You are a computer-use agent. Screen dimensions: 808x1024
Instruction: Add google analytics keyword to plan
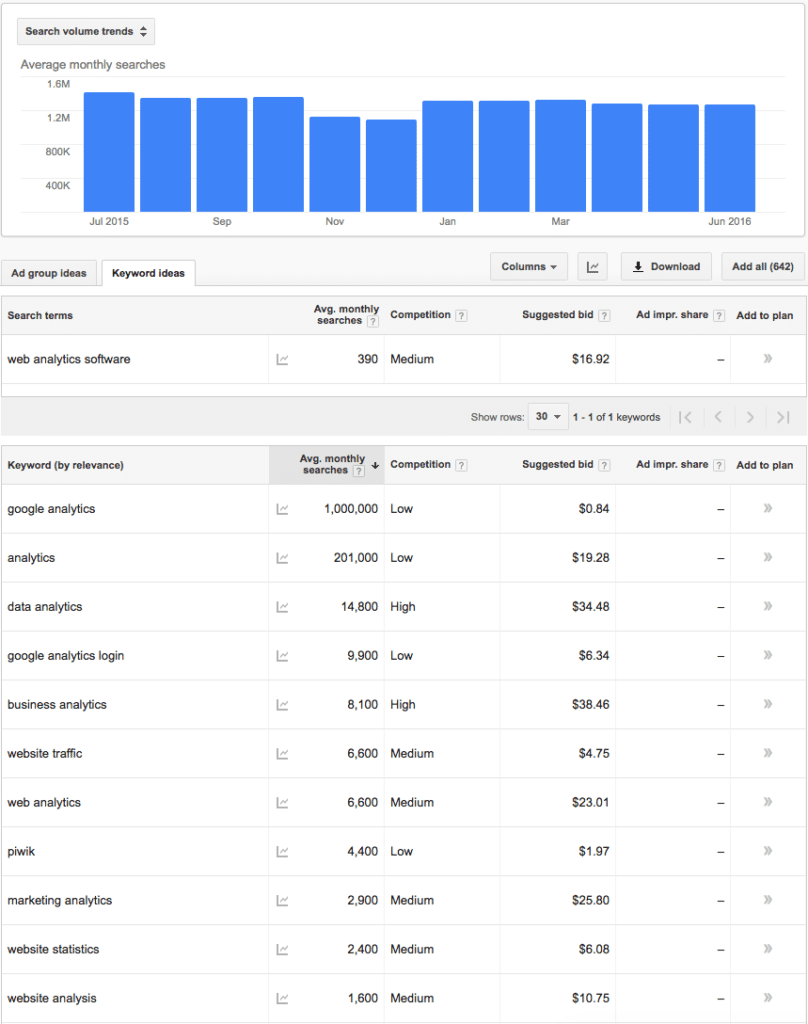(x=768, y=508)
